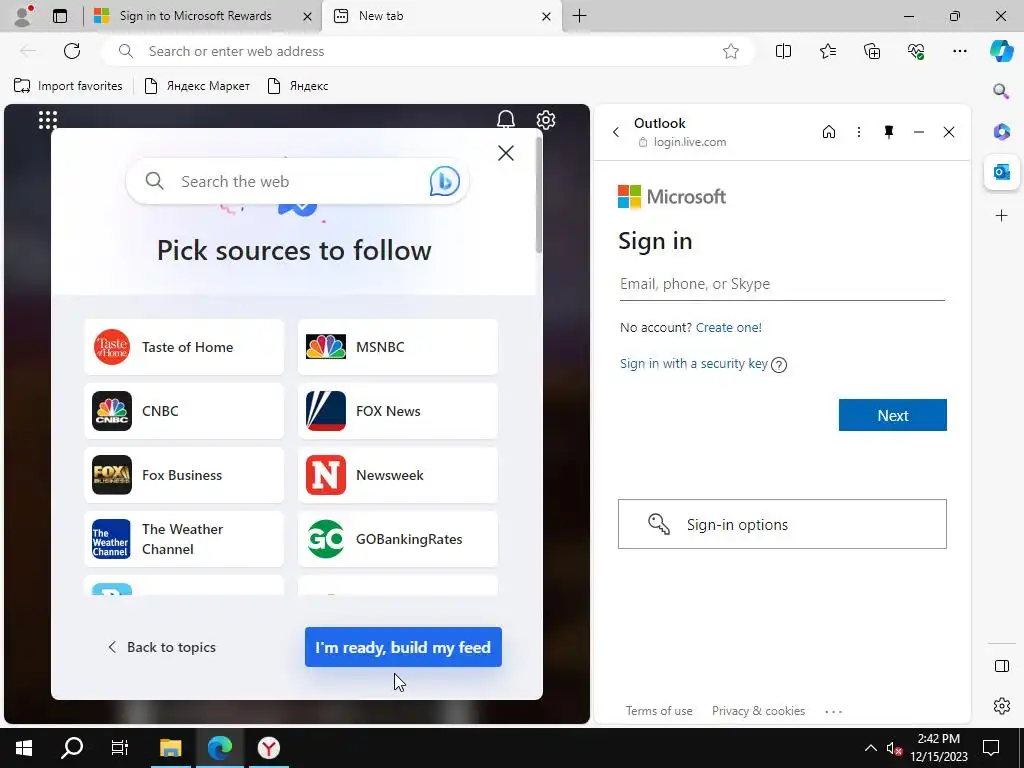
Task: Open Edge Settings and more menu
Action: [959, 51]
